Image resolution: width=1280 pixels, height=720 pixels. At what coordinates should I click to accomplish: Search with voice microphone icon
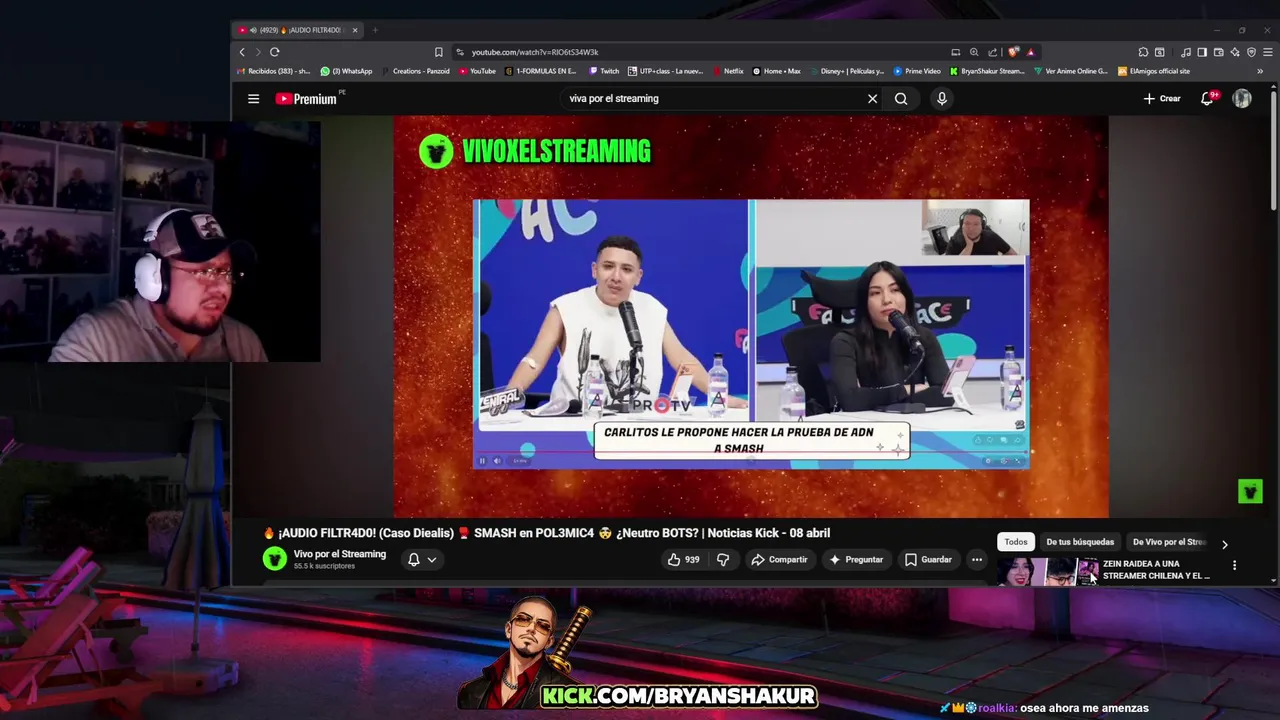(x=941, y=98)
